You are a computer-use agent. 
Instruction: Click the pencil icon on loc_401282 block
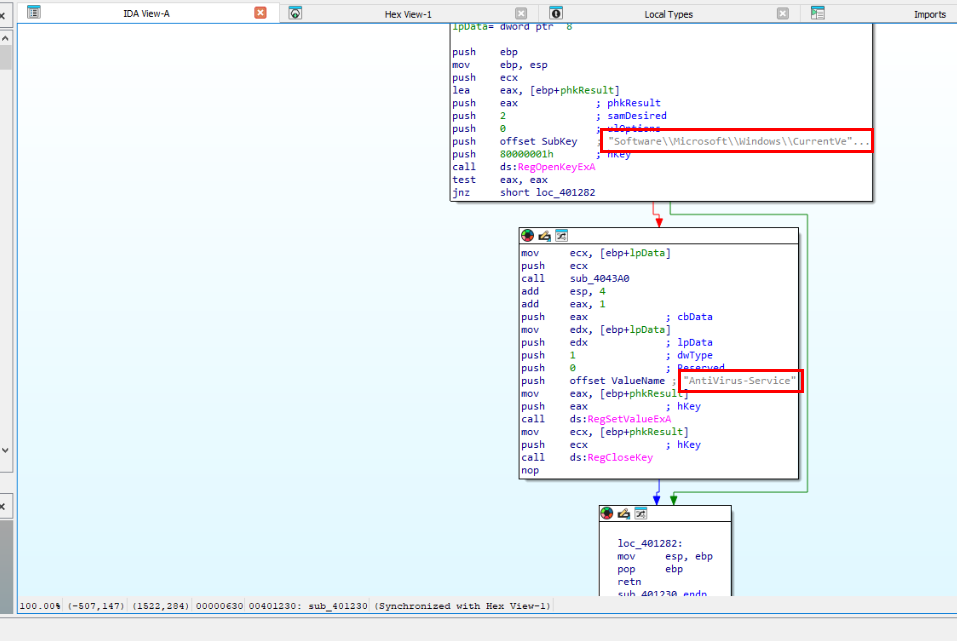[624, 513]
